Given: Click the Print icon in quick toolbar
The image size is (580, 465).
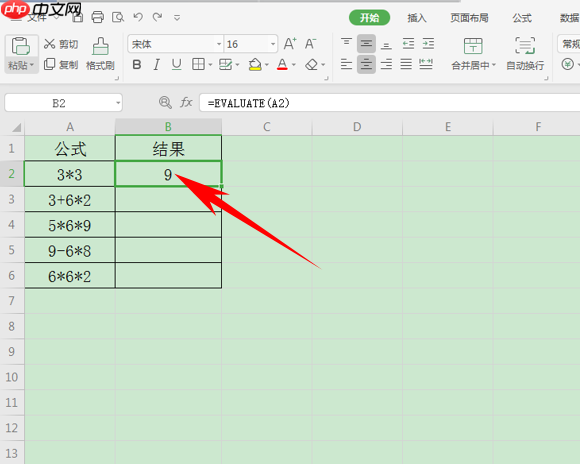Looking at the screenshot, I should pos(98,17).
